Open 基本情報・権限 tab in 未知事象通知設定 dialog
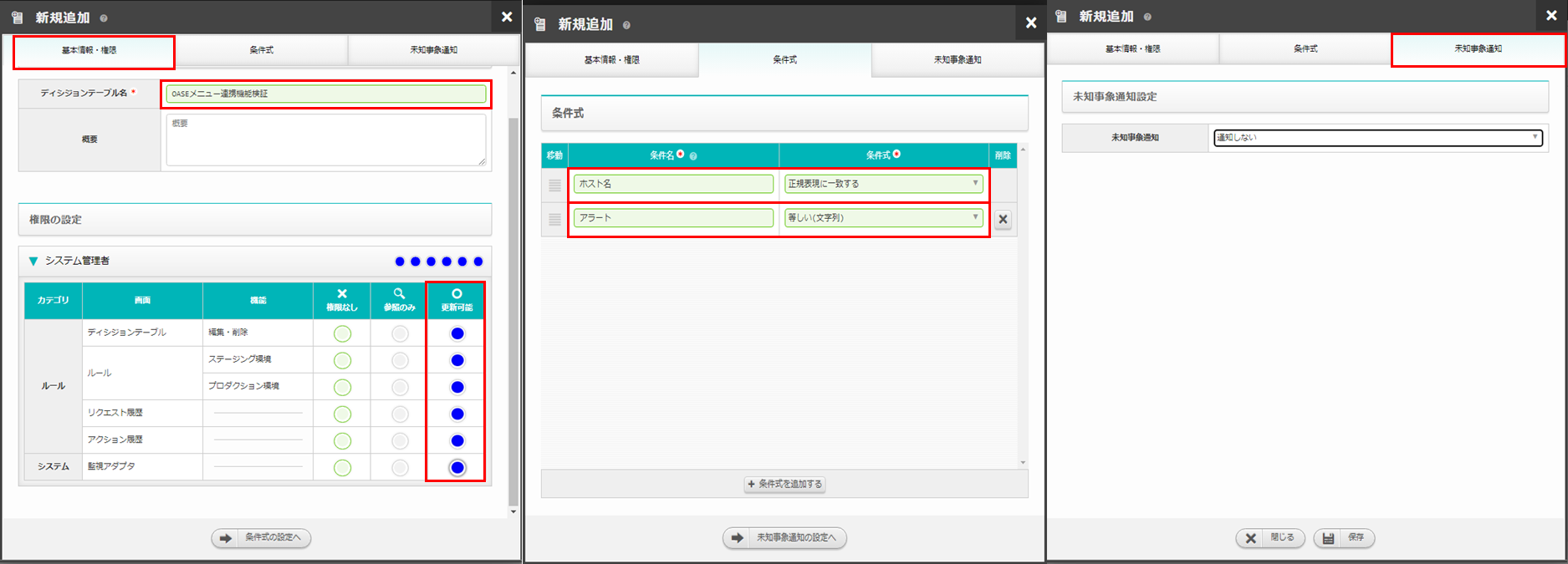 point(1133,49)
